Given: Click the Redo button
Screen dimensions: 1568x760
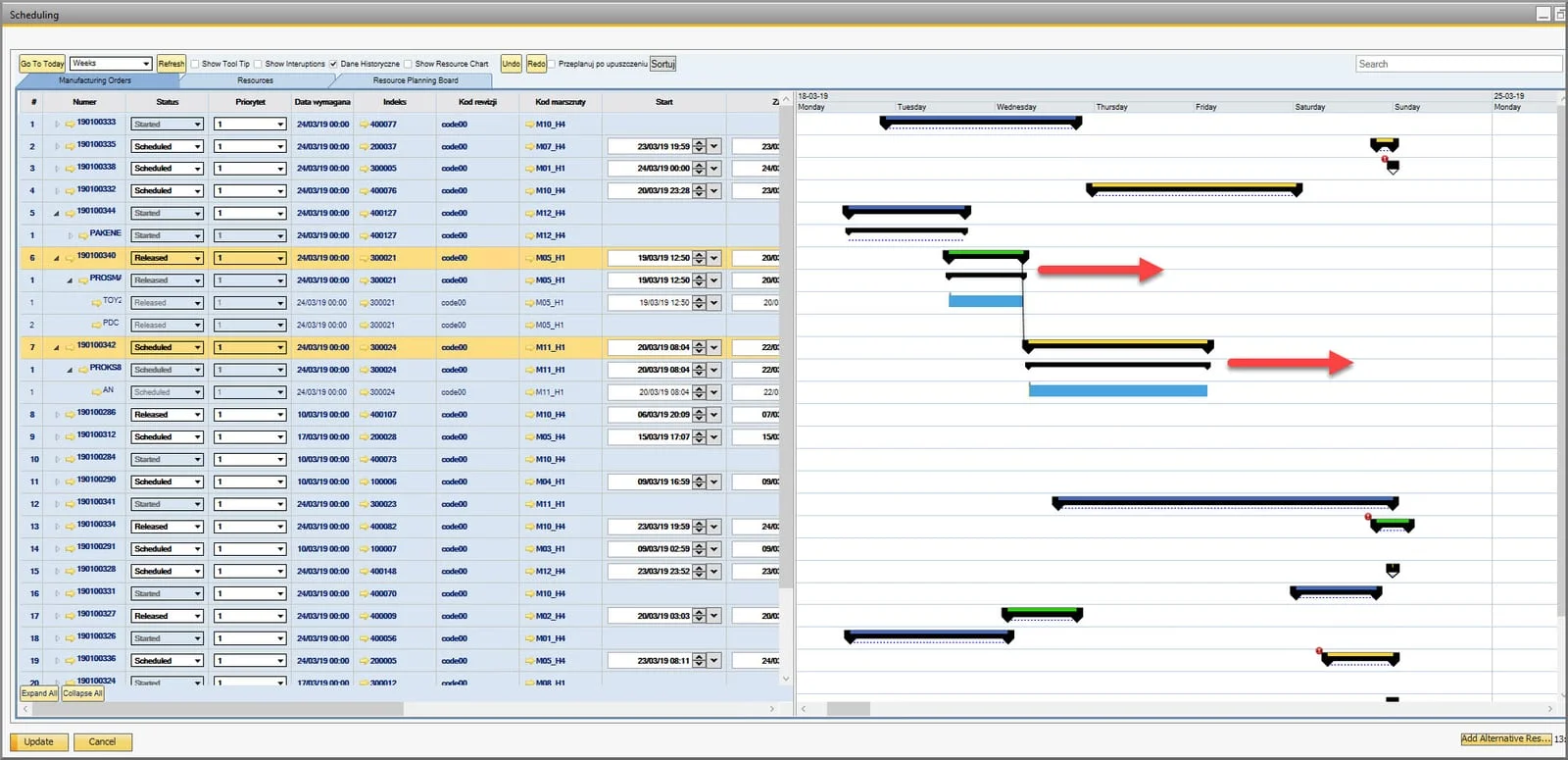Looking at the screenshot, I should (536, 64).
